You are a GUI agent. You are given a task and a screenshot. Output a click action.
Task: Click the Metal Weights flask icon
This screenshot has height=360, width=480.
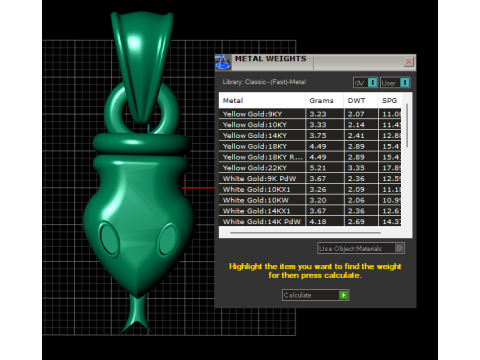[223, 62]
